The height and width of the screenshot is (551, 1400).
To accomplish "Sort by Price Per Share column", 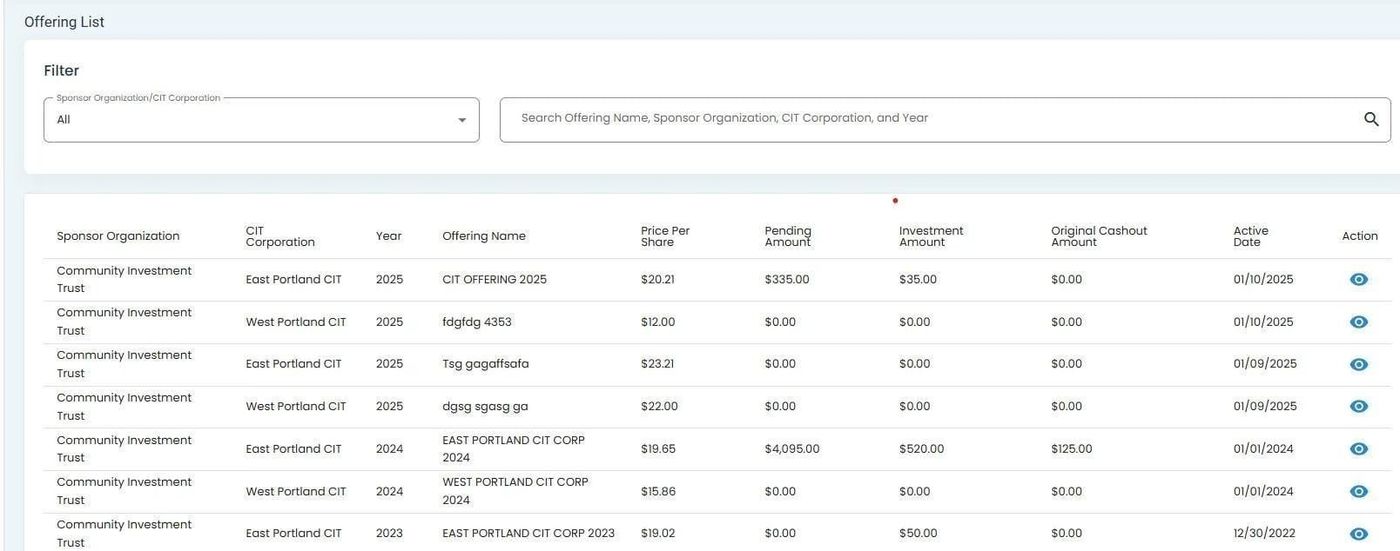I will click(x=665, y=236).
